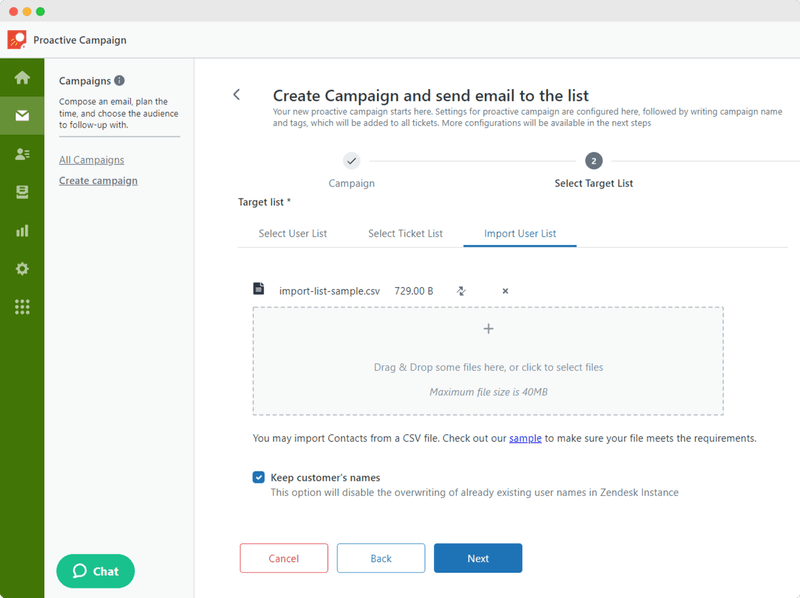800x598 pixels.
Task: Click the re-upload icon beside the CSV file
Action: (461, 291)
